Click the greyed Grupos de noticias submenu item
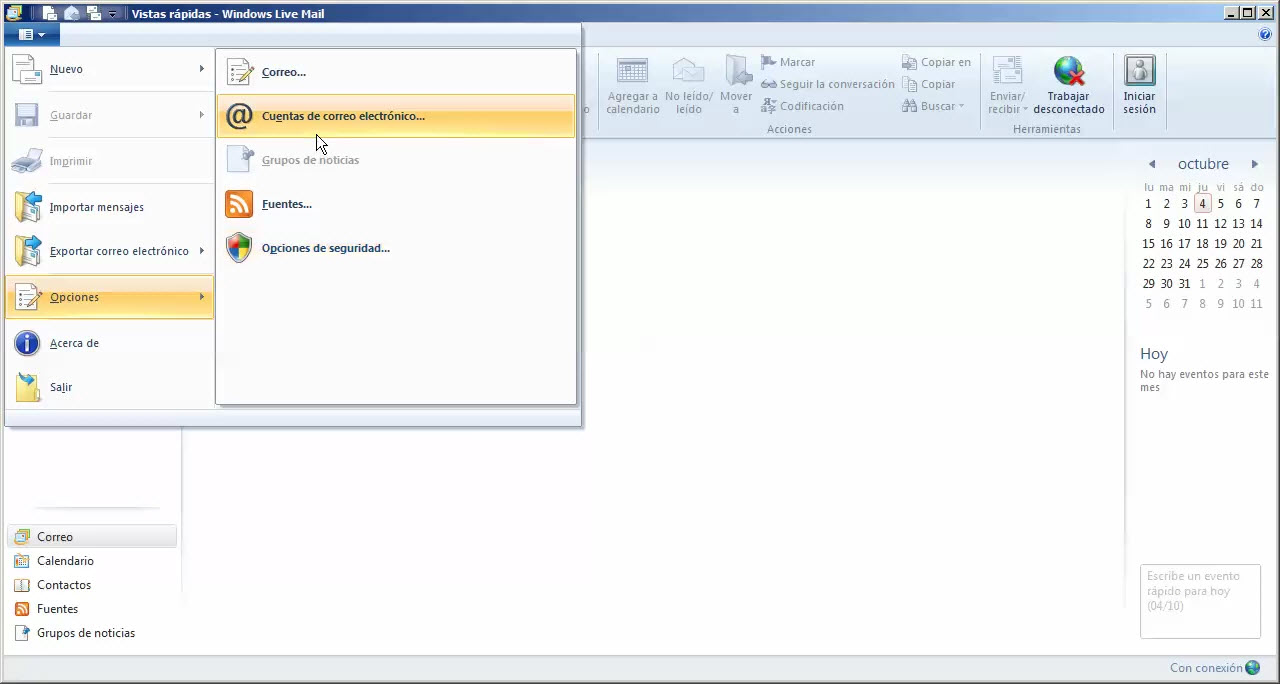This screenshot has height=684, width=1280. (396, 160)
